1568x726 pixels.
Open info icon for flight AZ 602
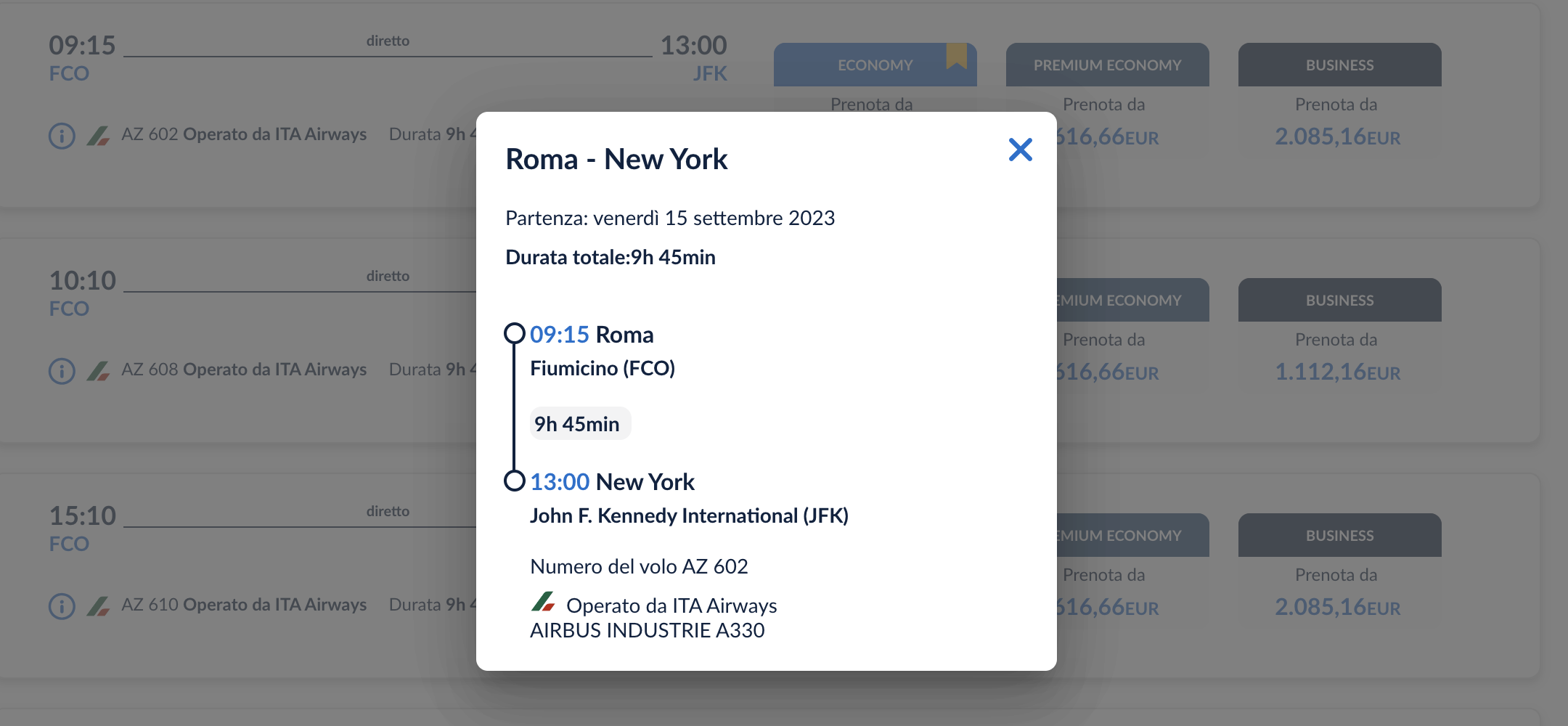pyautogui.click(x=62, y=136)
